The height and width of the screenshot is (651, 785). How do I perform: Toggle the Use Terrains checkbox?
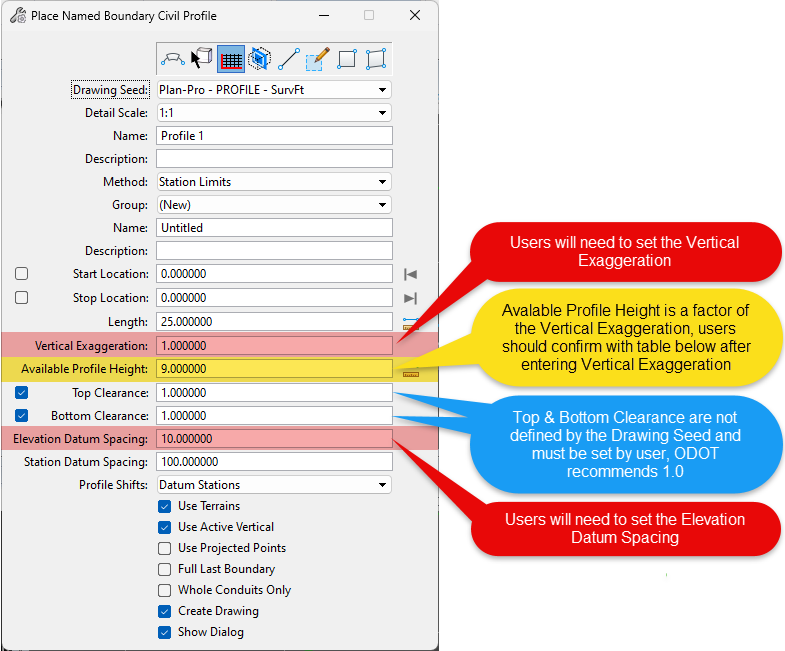click(164, 506)
